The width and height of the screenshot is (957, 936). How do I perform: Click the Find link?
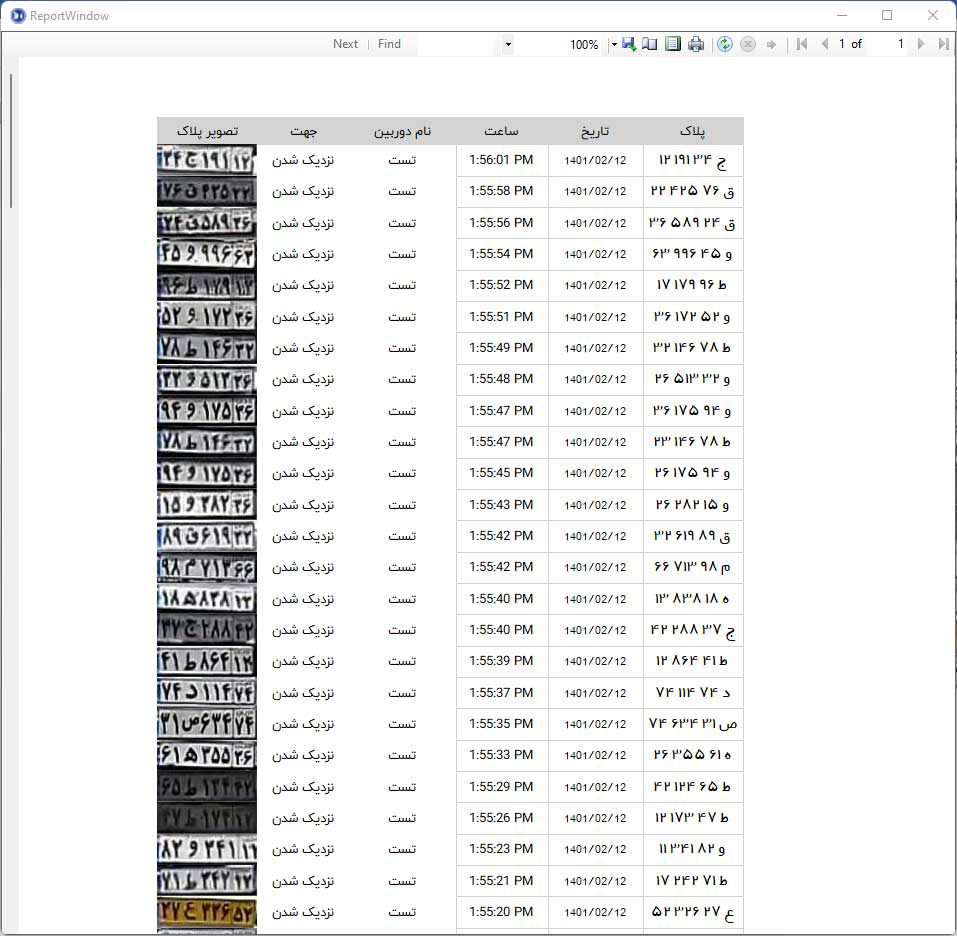pyautogui.click(x=389, y=44)
